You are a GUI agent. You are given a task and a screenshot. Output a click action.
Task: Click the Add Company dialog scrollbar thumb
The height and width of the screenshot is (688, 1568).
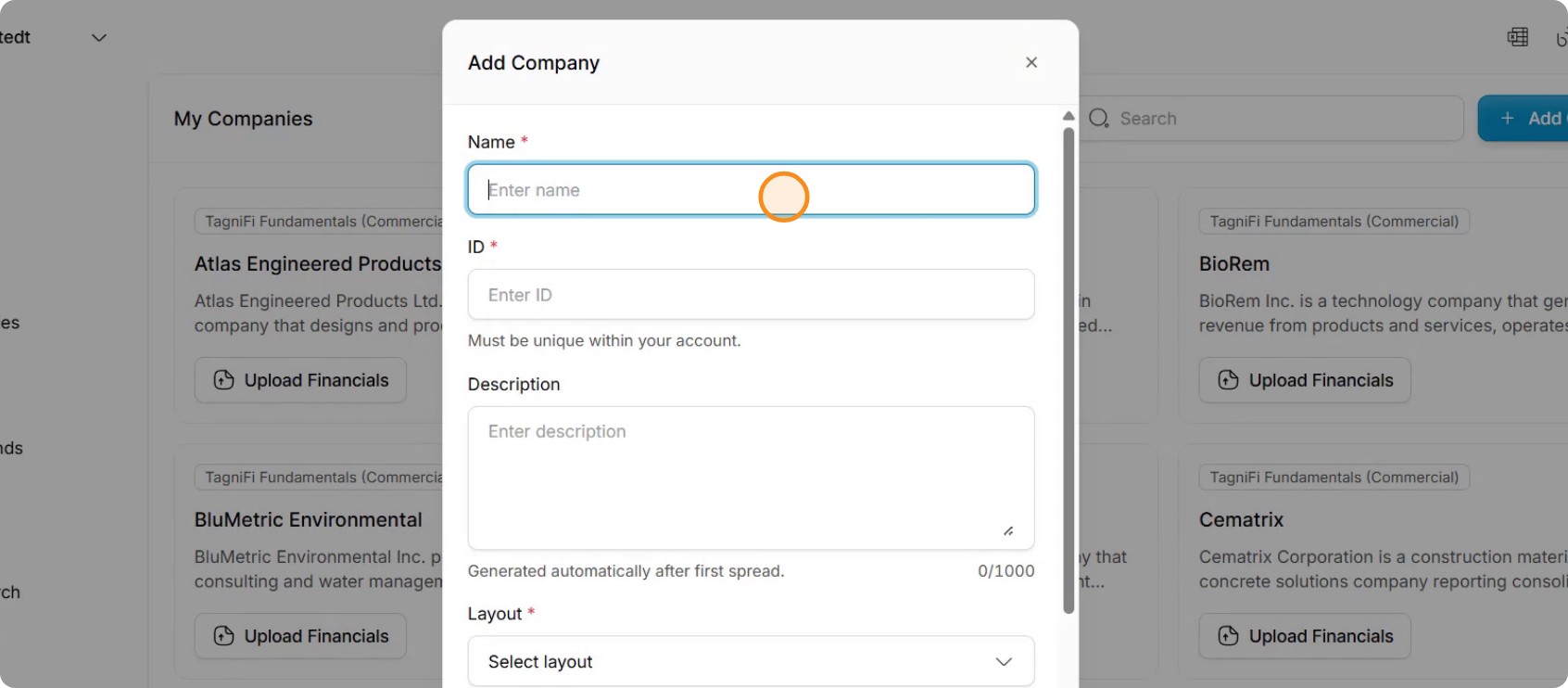click(1069, 371)
